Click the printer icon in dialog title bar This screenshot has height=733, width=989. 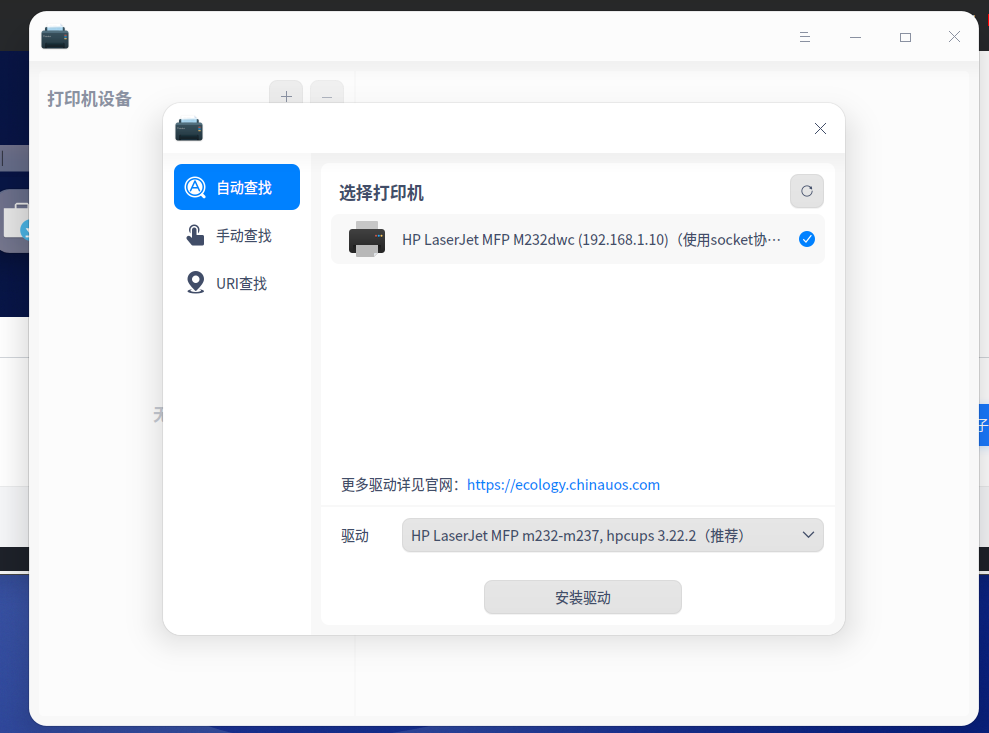click(189, 129)
